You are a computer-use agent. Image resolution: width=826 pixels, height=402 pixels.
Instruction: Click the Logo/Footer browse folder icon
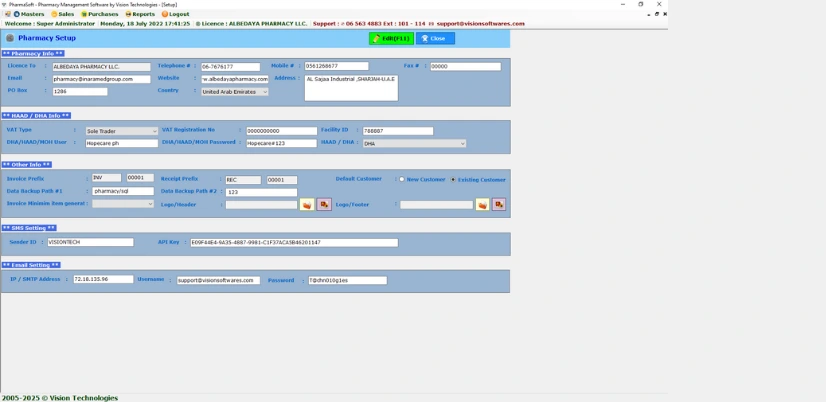(482, 205)
